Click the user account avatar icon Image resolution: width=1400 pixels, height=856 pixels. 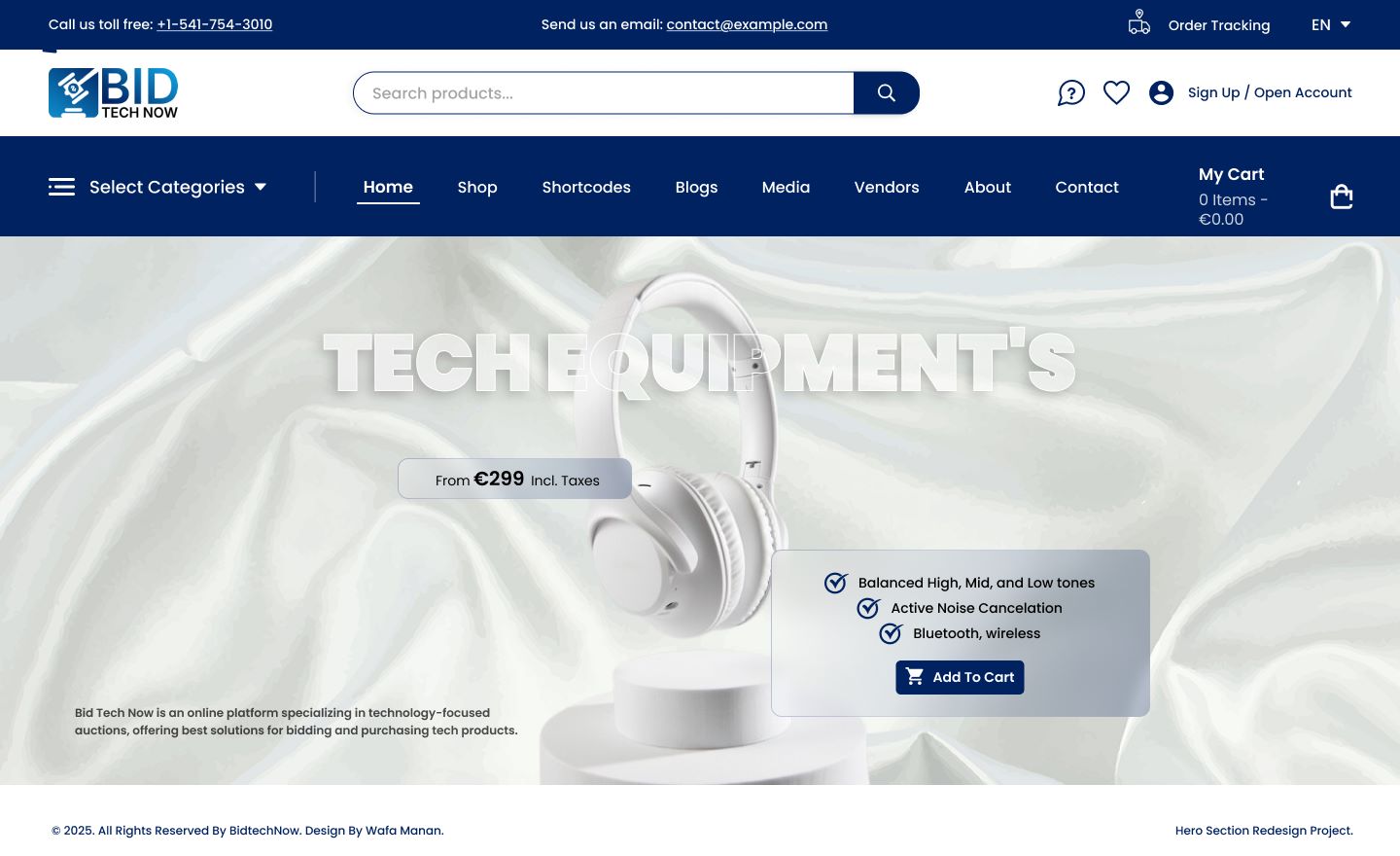[1161, 92]
